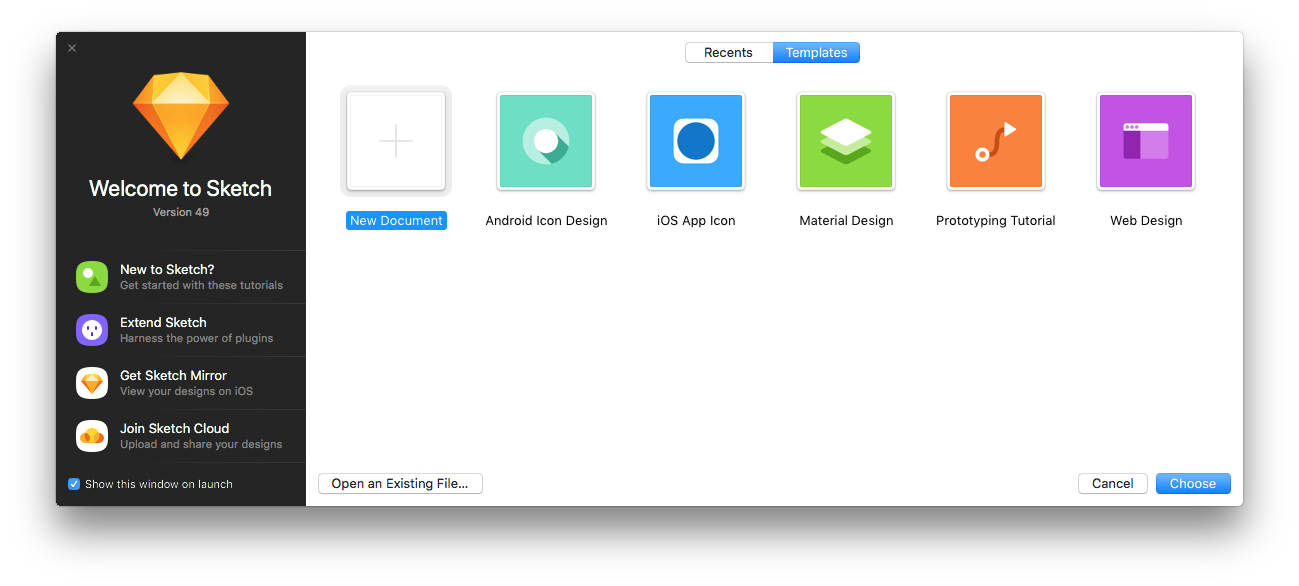Click Open an Existing File button

[400, 484]
